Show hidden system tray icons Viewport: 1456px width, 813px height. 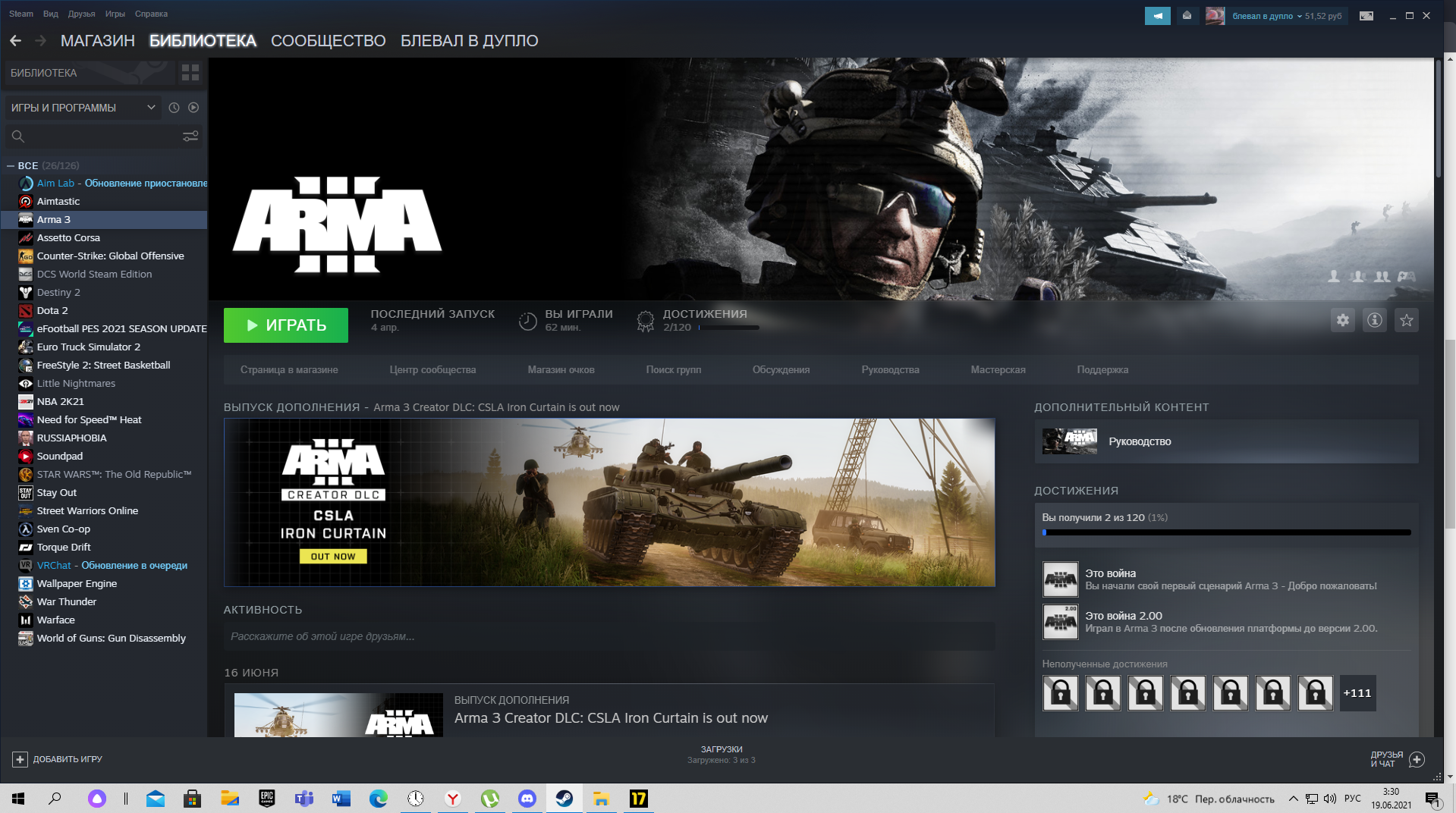pyautogui.click(x=1293, y=799)
